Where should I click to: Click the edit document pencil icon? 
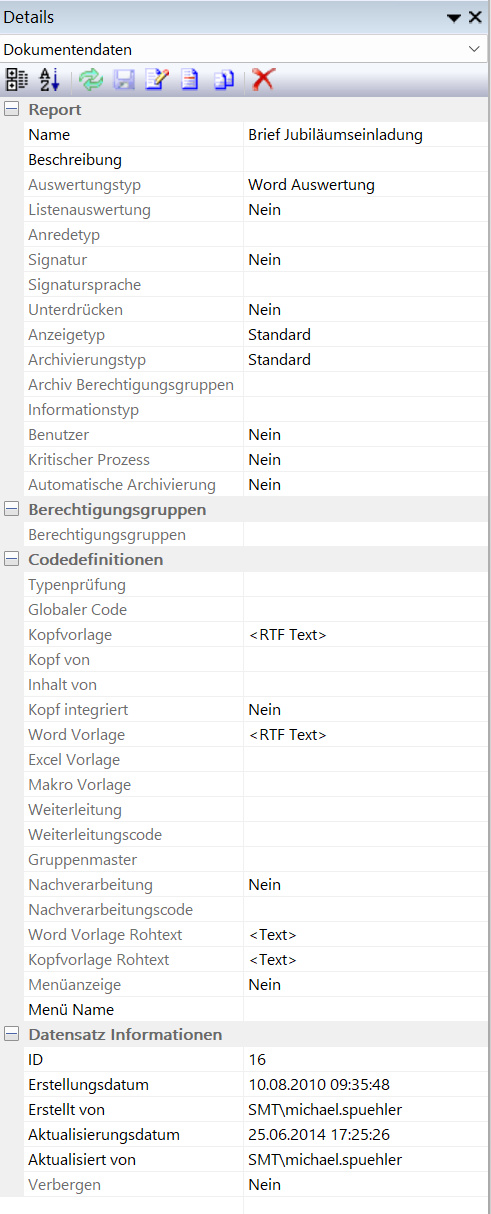click(x=157, y=80)
